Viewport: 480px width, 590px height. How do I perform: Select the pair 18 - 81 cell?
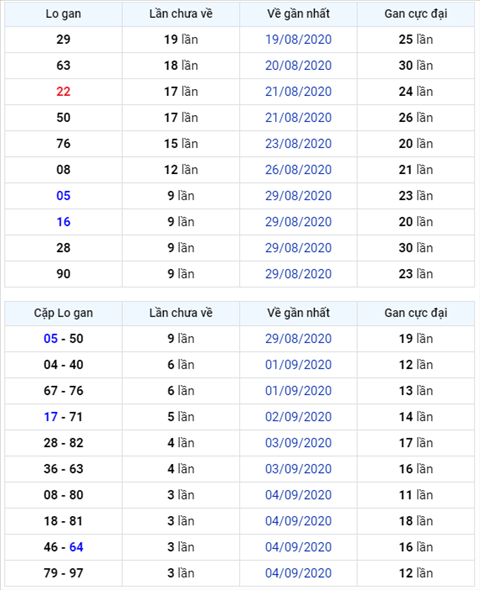click(63, 521)
